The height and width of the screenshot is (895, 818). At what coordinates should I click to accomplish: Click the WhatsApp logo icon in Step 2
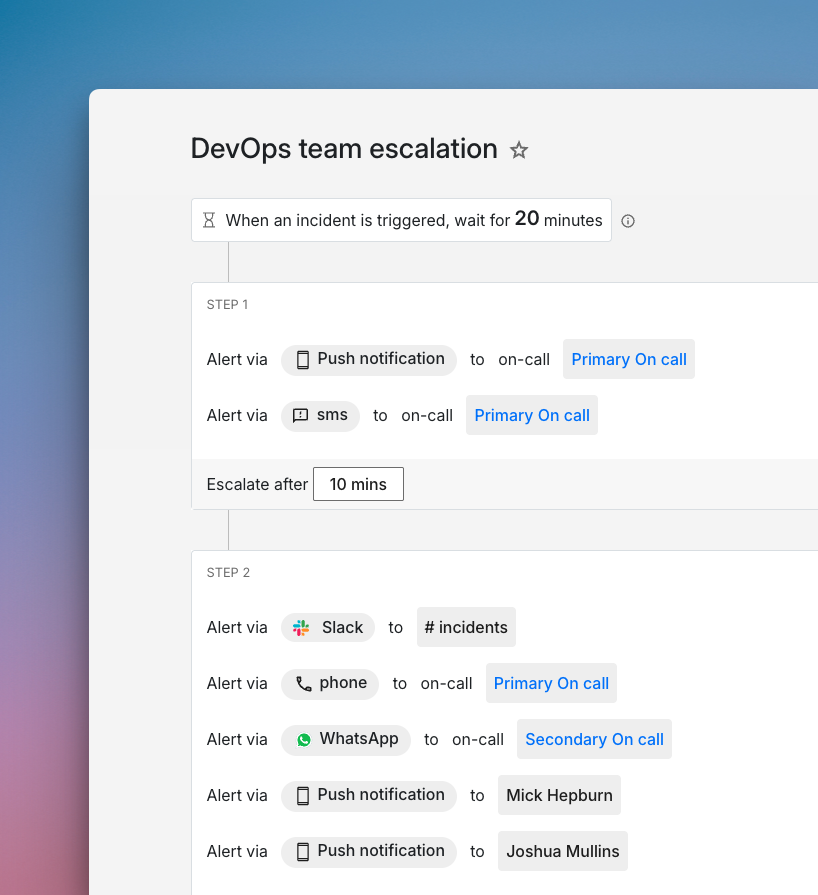tap(304, 740)
